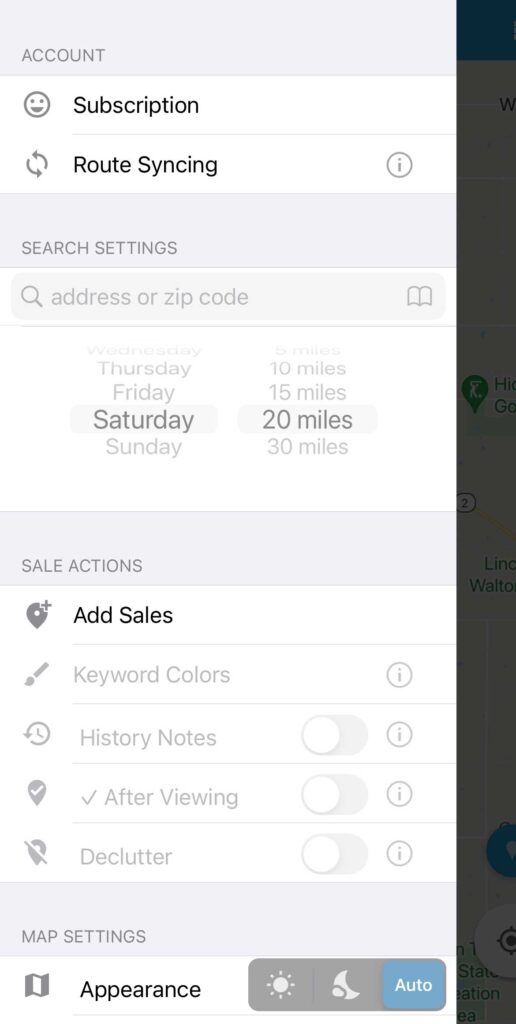View info about After Viewing option
Screen dimensions: 516x1024
click(399, 794)
